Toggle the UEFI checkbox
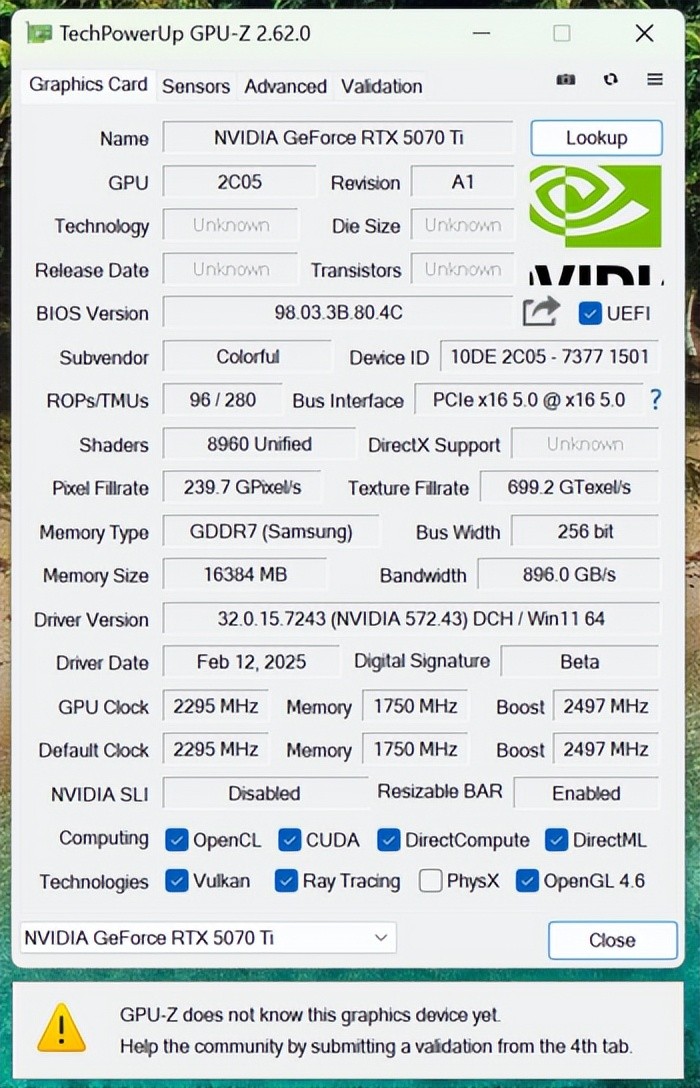The height and width of the screenshot is (1088, 700). 590,313
